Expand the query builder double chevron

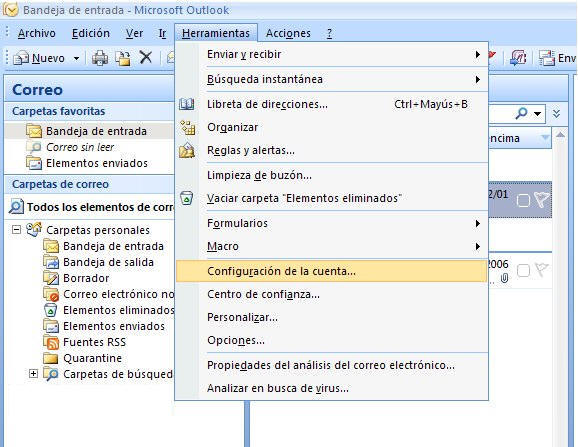(557, 113)
